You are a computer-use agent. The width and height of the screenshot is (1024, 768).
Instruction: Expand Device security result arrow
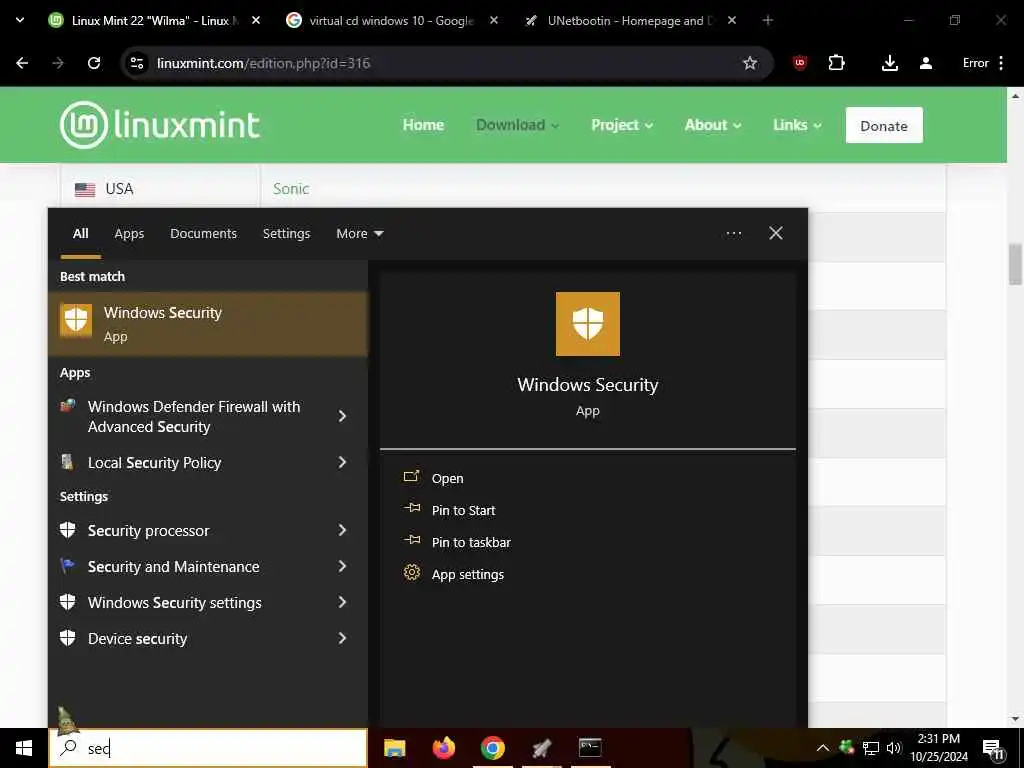click(x=342, y=638)
